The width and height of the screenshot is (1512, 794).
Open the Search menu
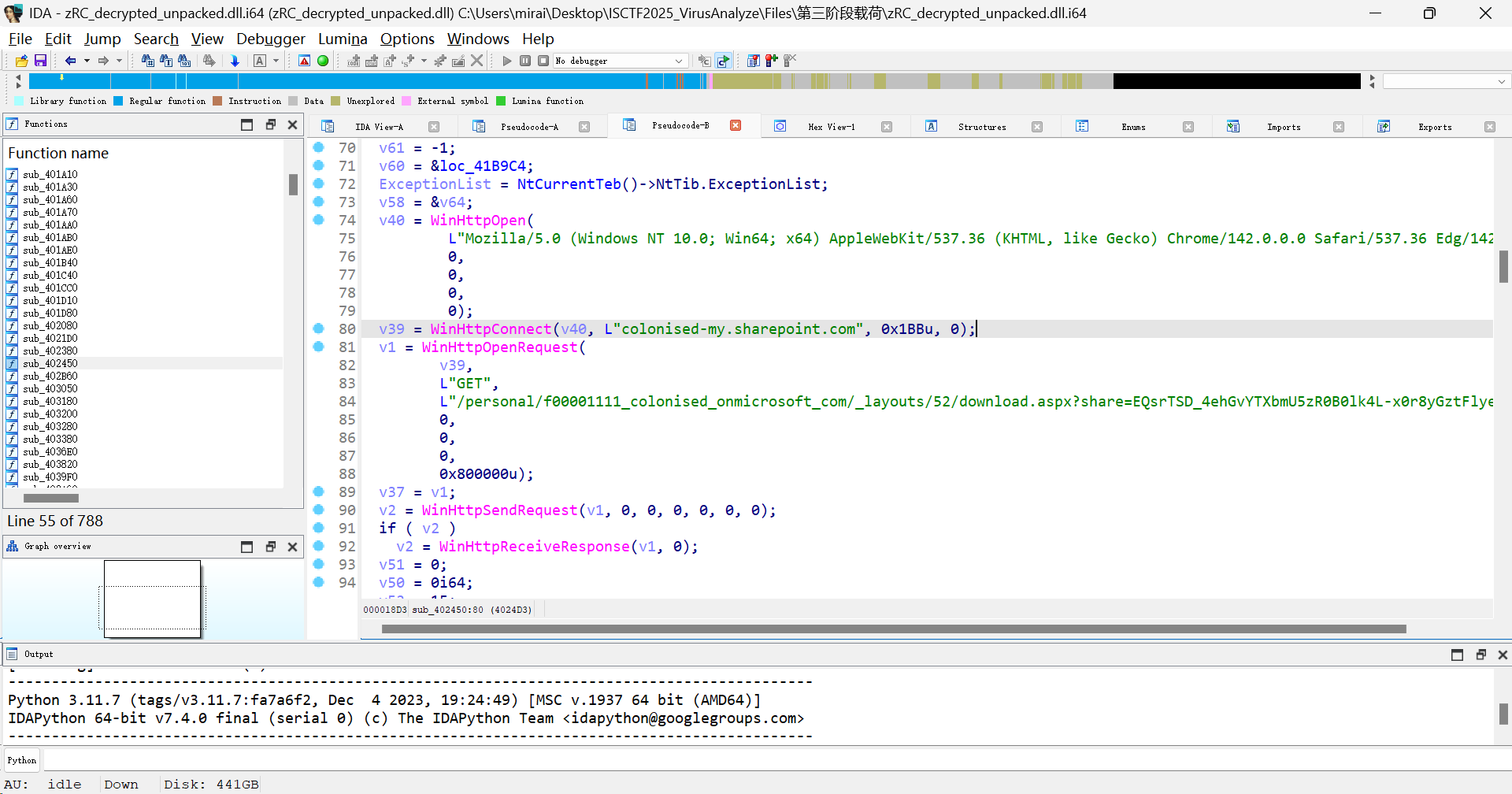(x=156, y=39)
